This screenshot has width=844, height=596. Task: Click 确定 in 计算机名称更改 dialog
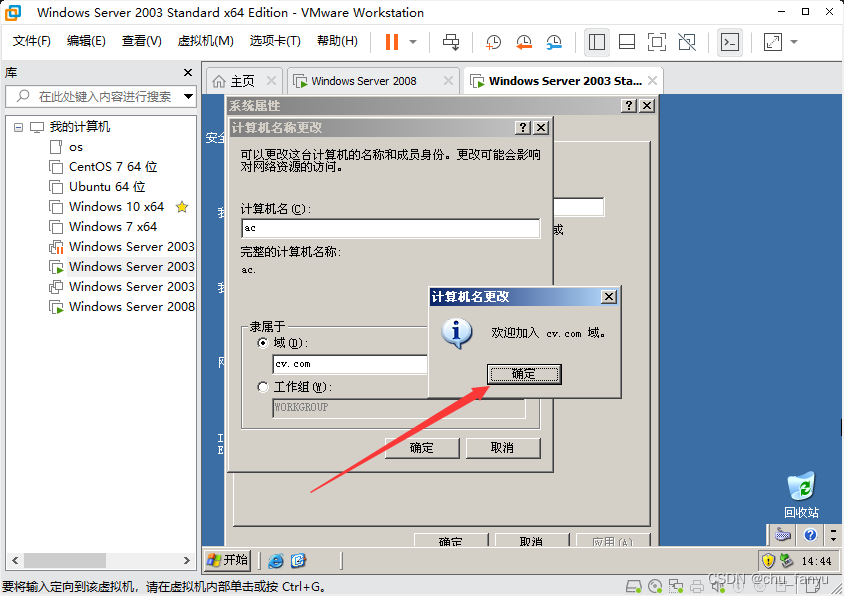click(x=422, y=448)
